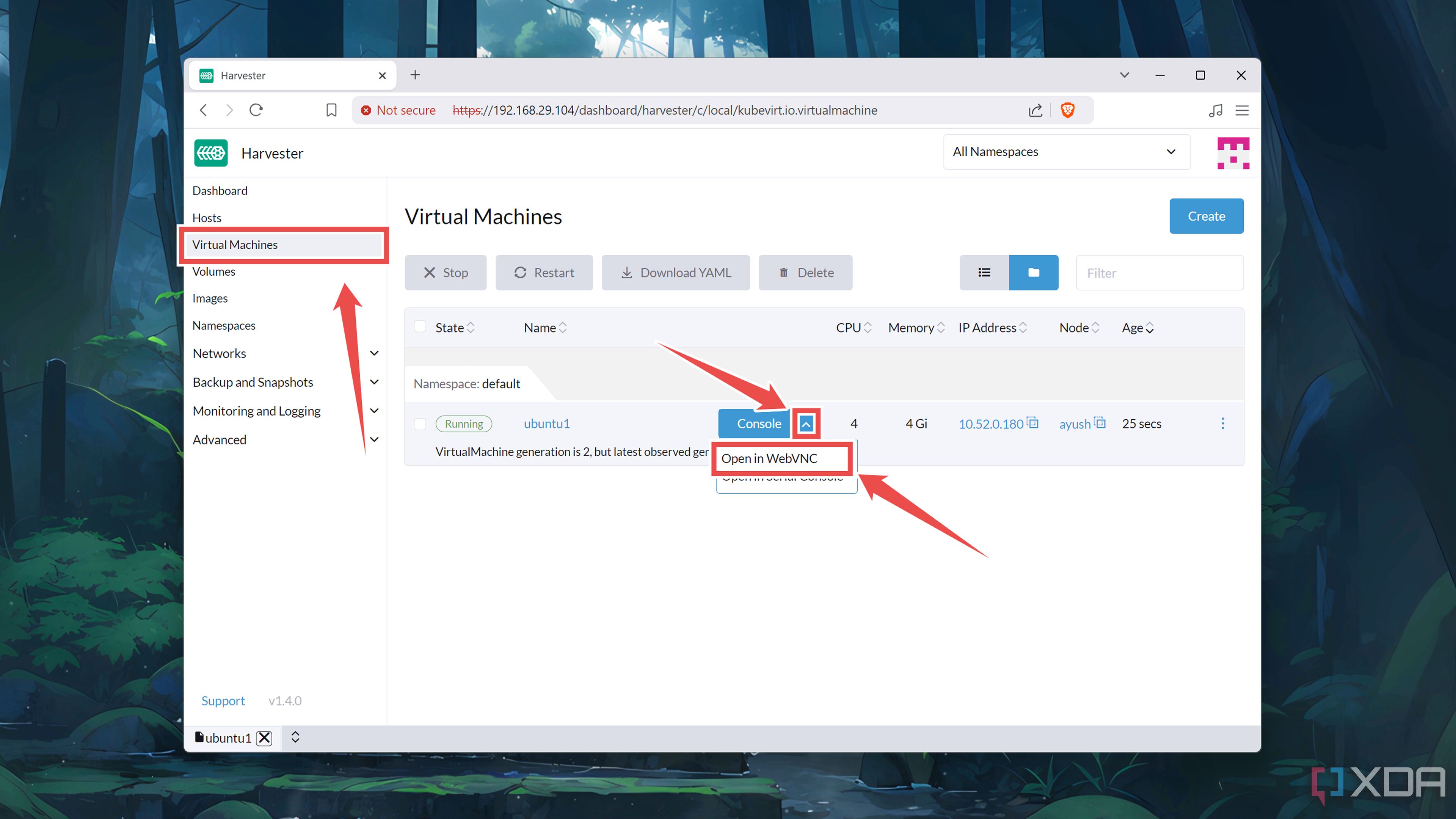This screenshot has height=819, width=1456.
Task: Sort table by State column
Action: click(455, 328)
